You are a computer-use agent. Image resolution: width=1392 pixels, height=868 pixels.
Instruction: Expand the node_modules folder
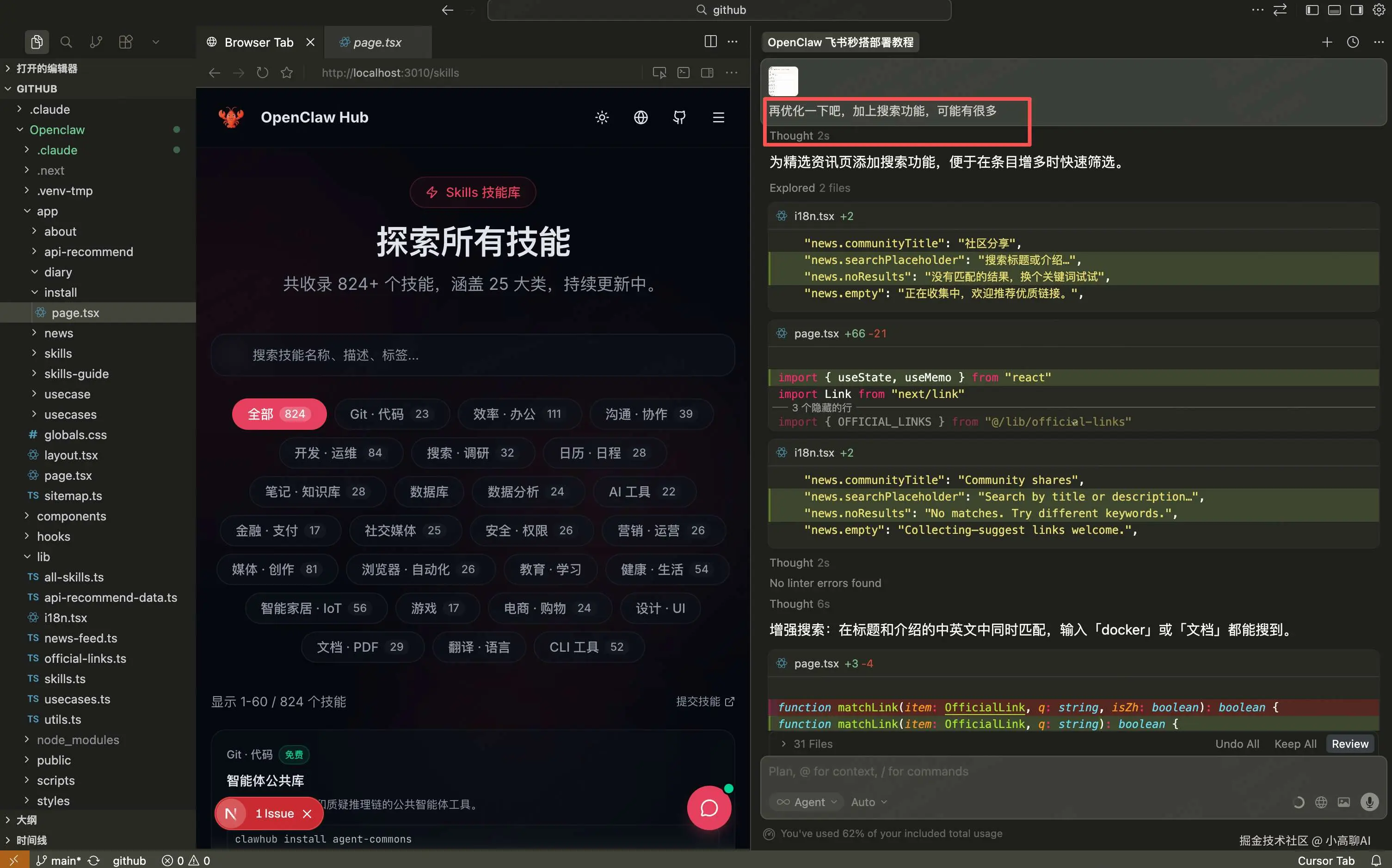pos(78,740)
